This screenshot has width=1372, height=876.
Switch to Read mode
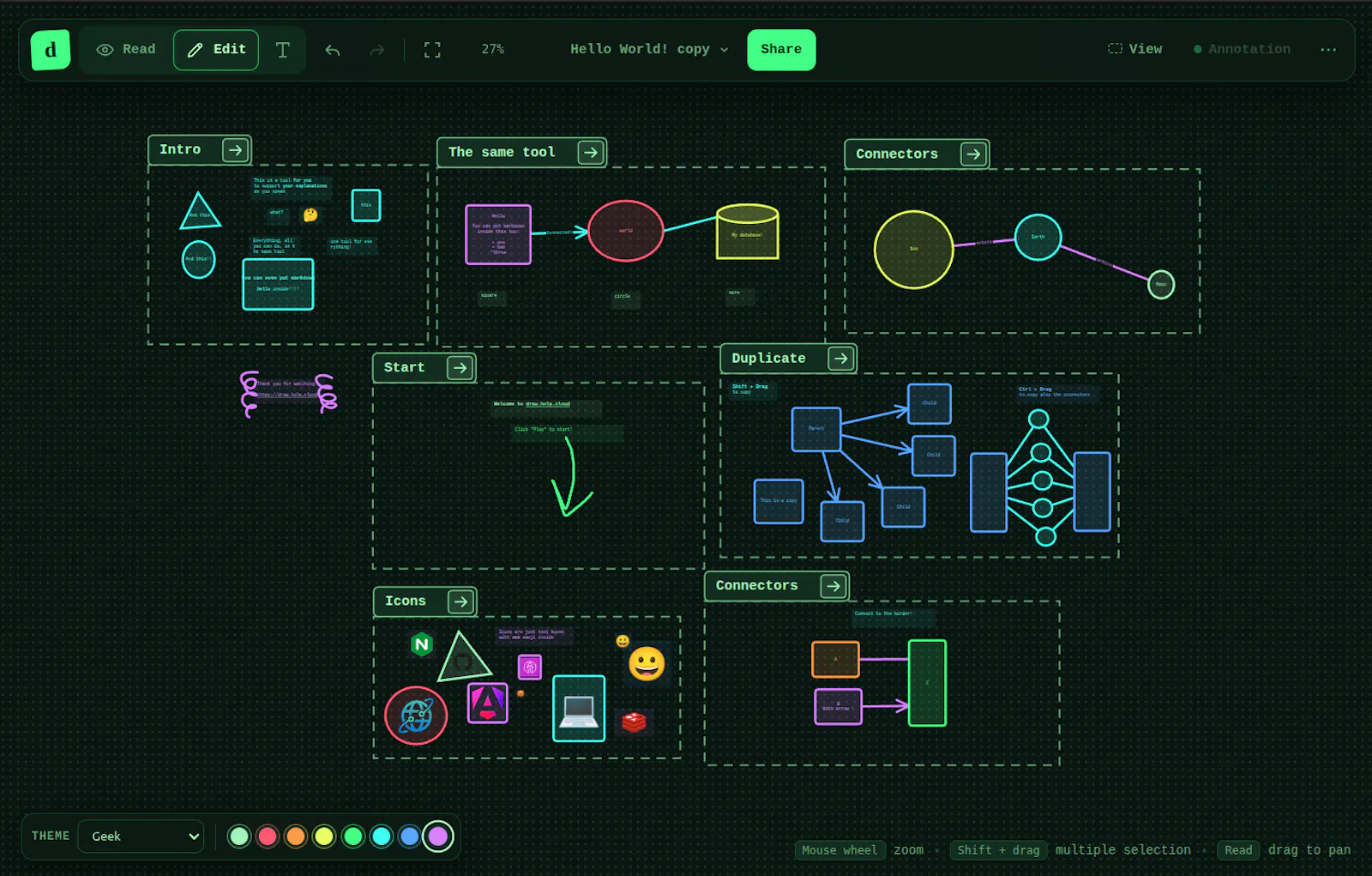tap(126, 50)
